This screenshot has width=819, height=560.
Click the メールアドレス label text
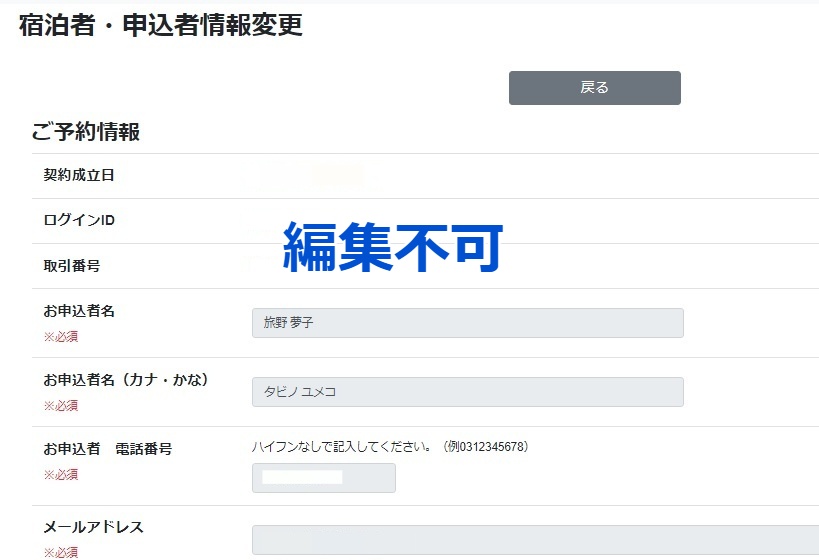tap(93, 527)
